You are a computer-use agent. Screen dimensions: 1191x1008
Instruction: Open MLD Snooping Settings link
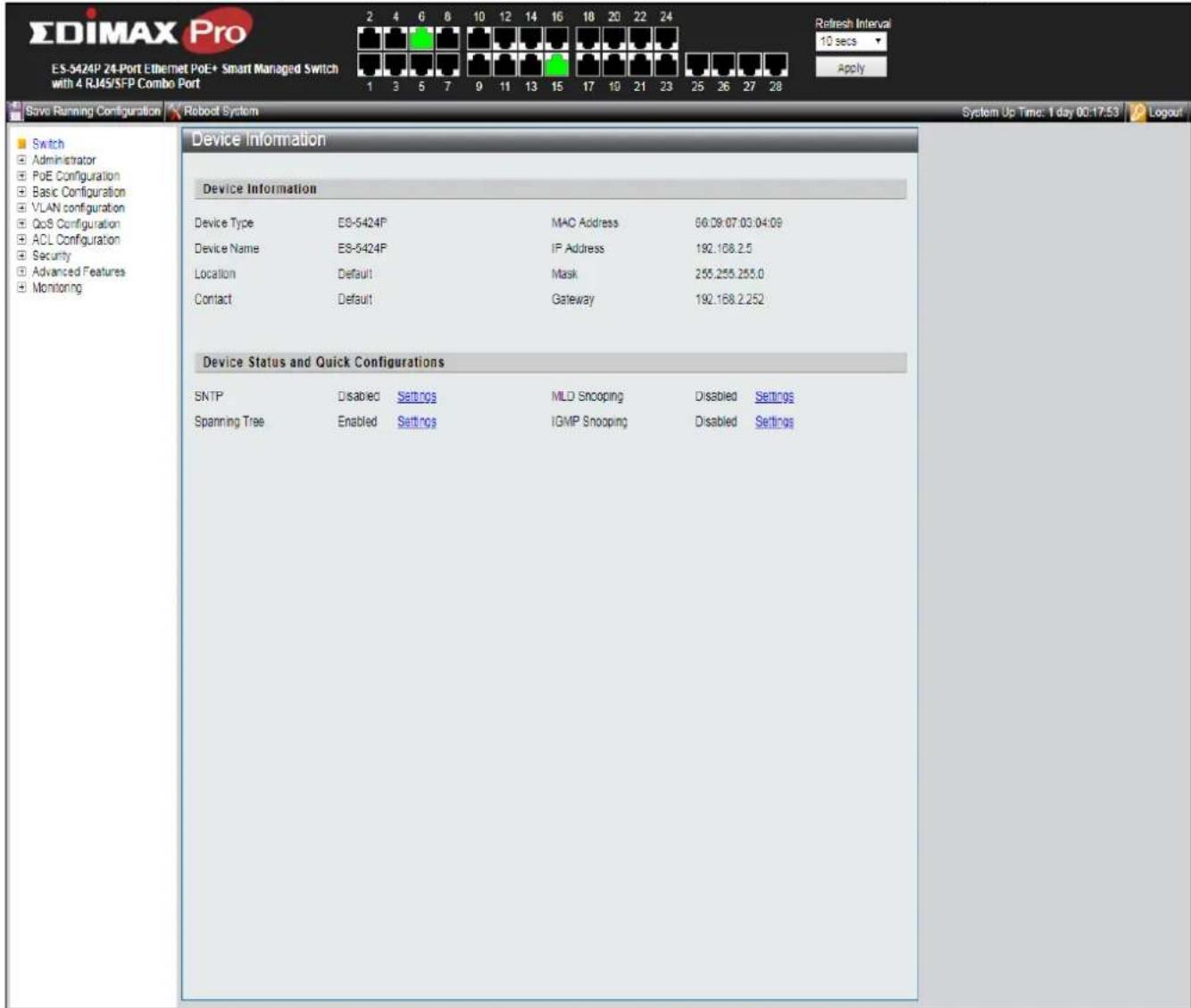pyautogui.click(x=774, y=396)
